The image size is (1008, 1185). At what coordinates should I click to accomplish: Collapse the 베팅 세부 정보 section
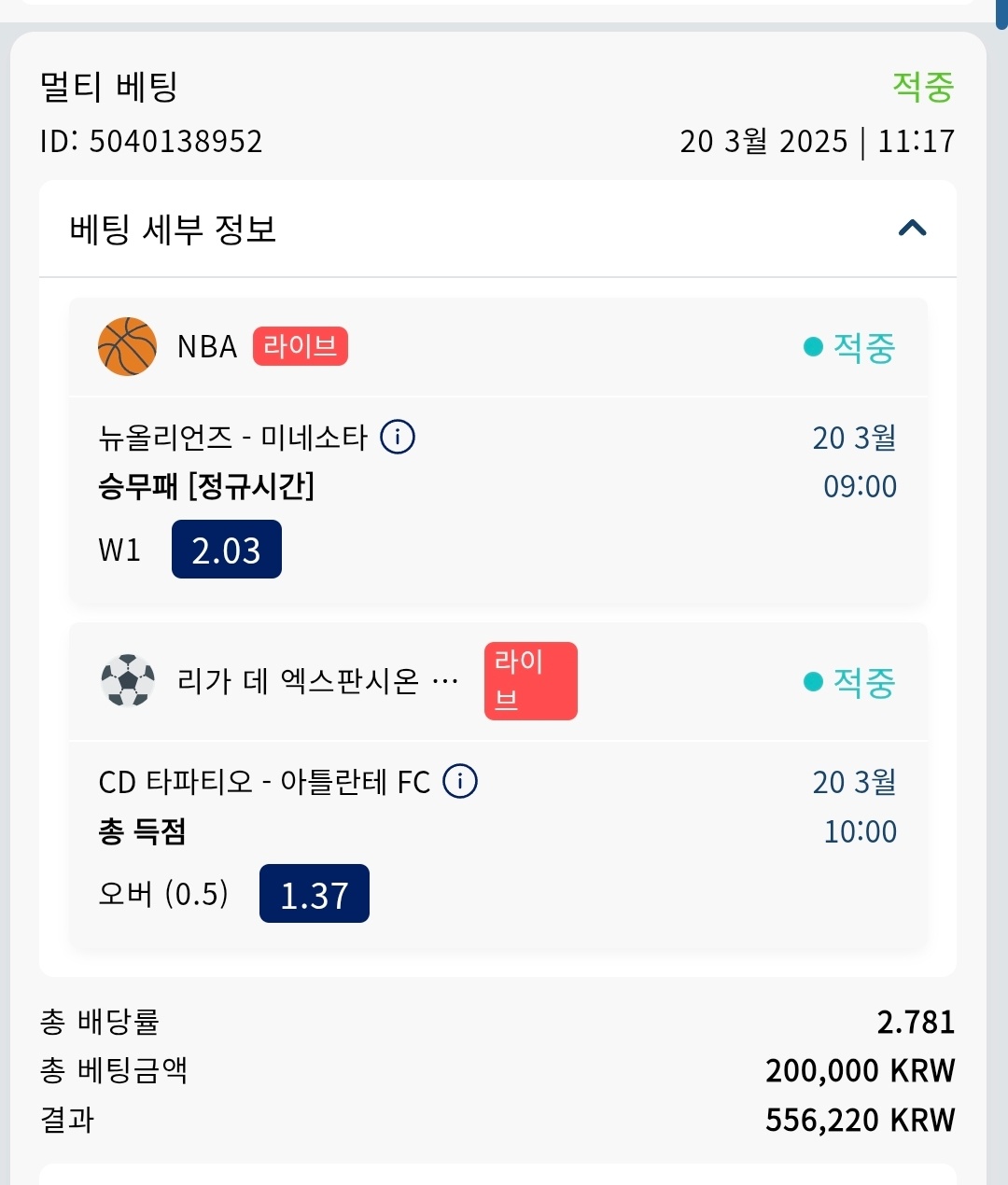(912, 229)
